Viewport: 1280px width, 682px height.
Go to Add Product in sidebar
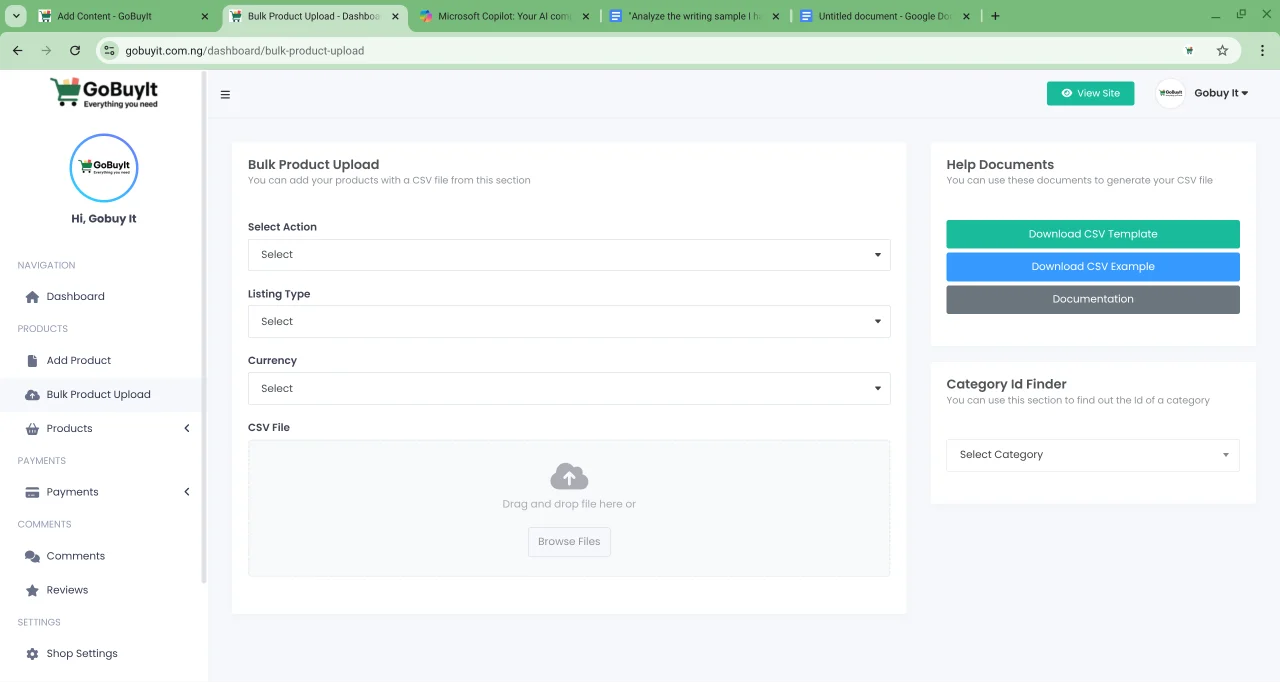click(x=78, y=360)
